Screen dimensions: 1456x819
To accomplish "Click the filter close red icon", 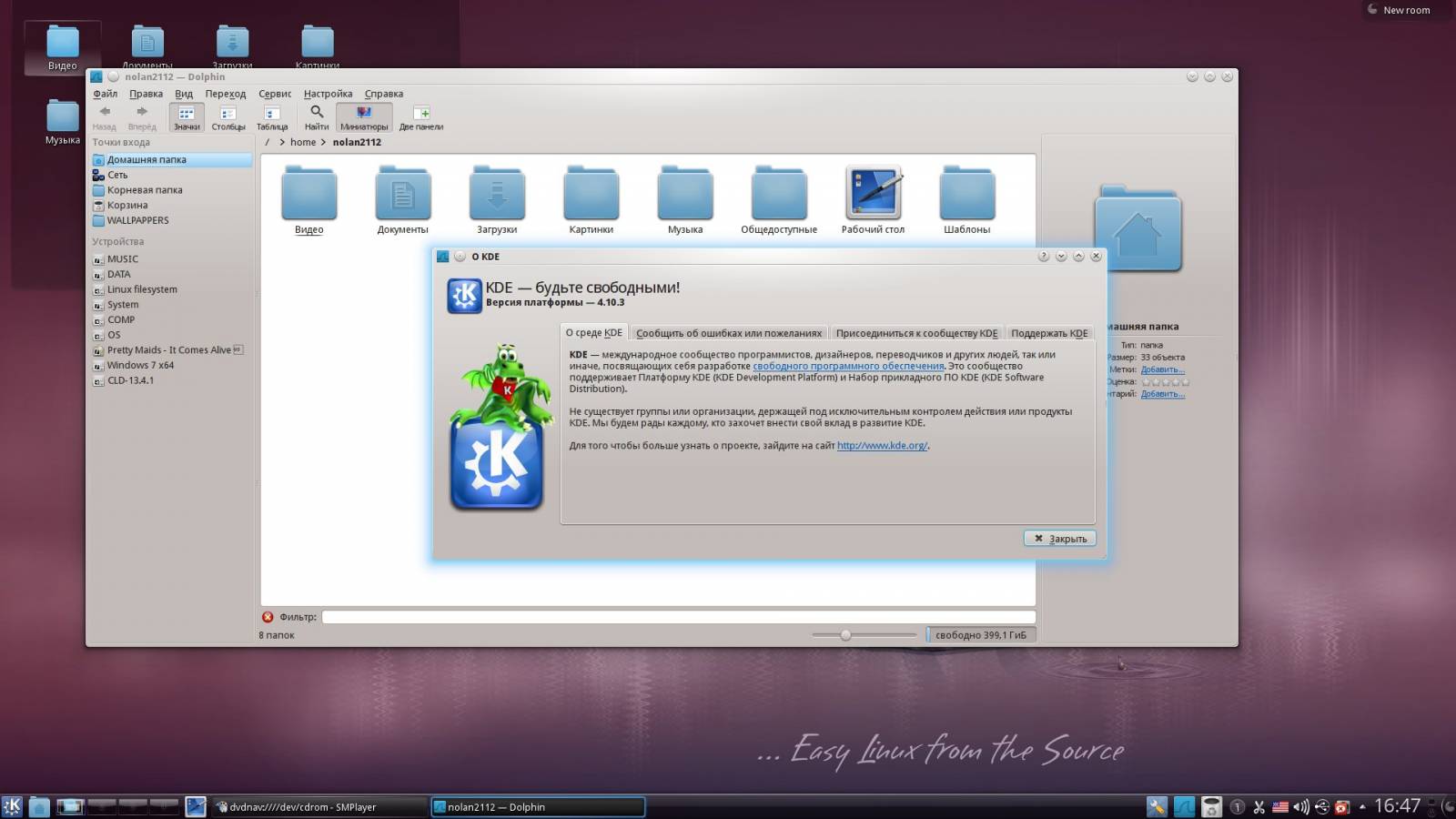I will 268,617.
